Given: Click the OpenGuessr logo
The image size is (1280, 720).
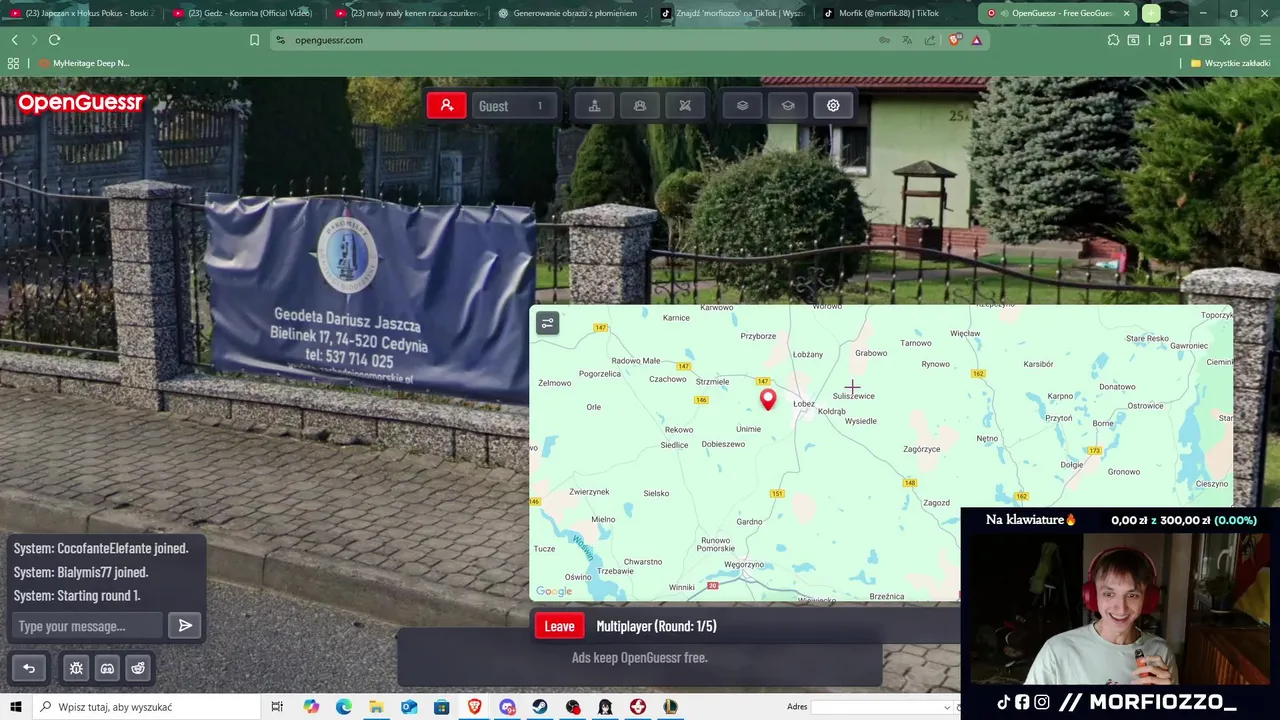Looking at the screenshot, I should 80,103.
